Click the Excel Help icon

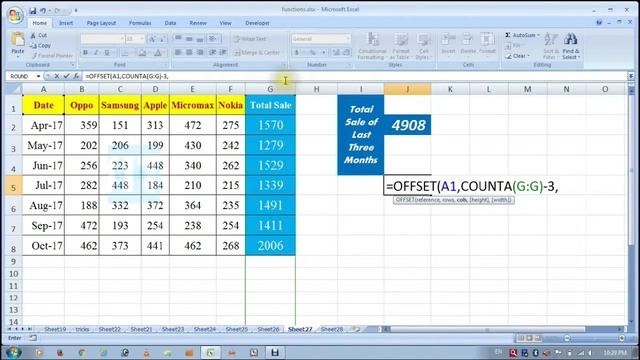(x=599, y=23)
